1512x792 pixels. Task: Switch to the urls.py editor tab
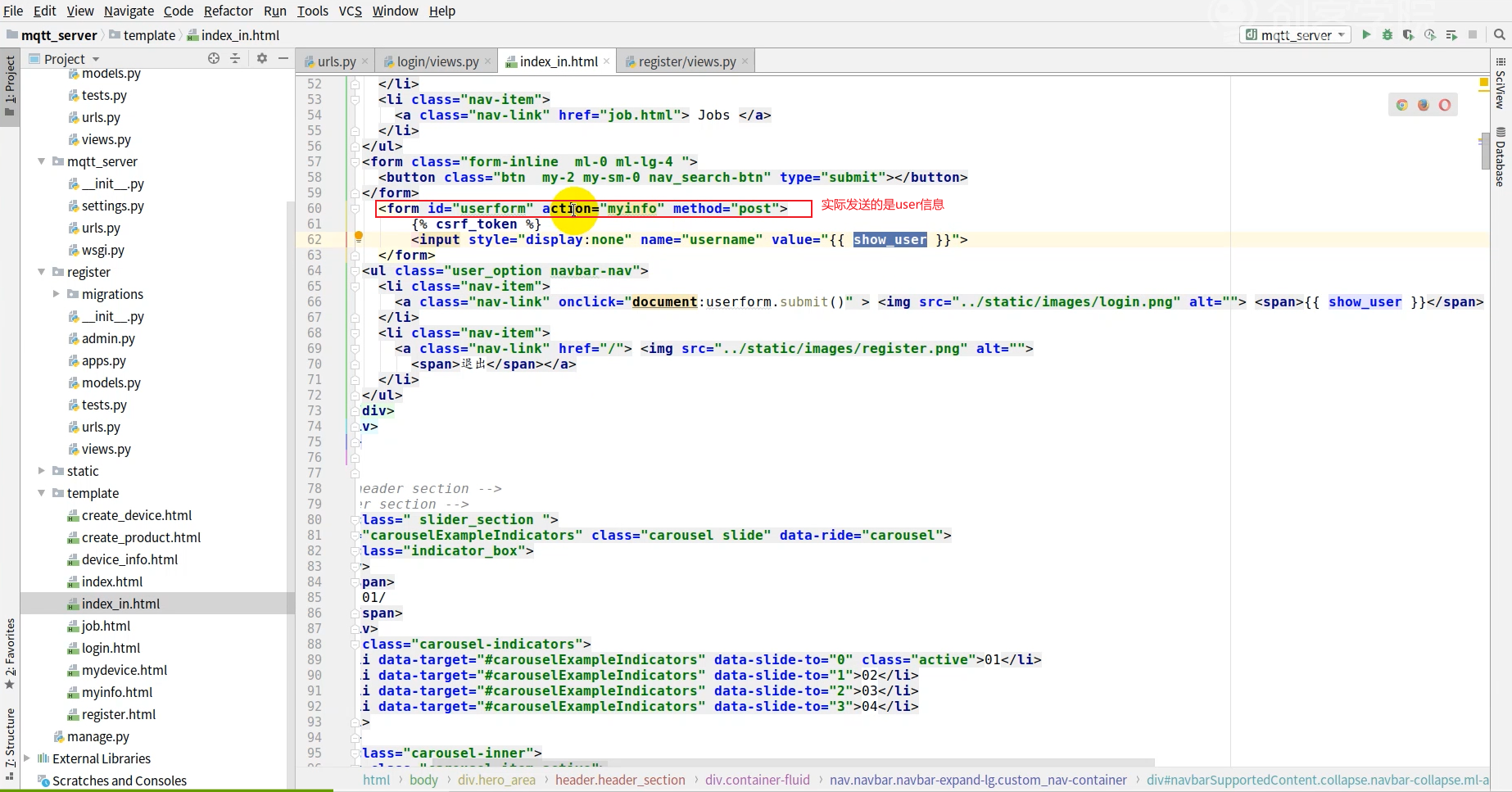click(336, 61)
